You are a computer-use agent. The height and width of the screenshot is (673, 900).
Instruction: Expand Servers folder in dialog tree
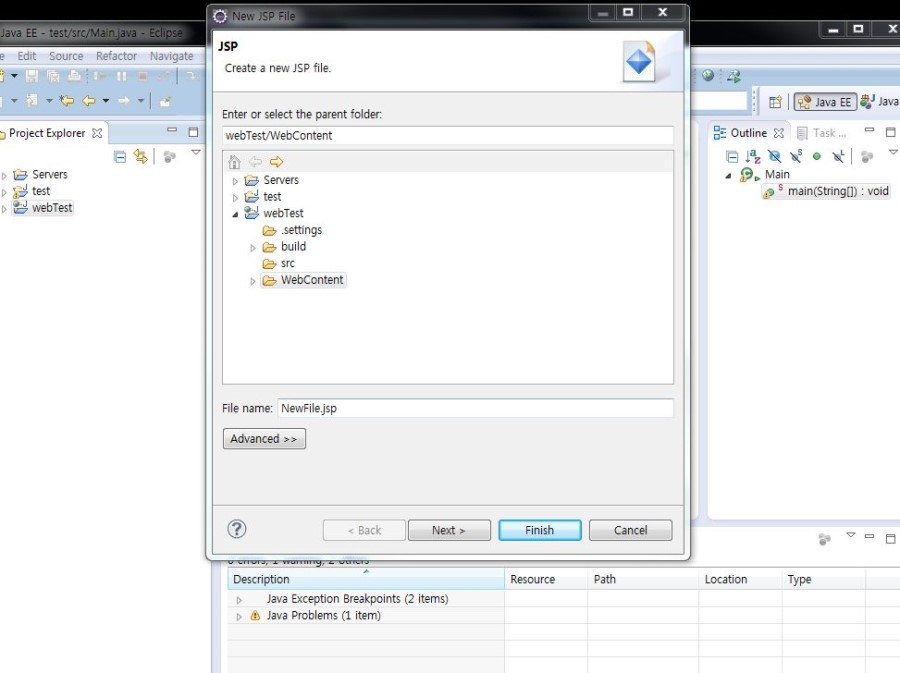click(x=235, y=181)
